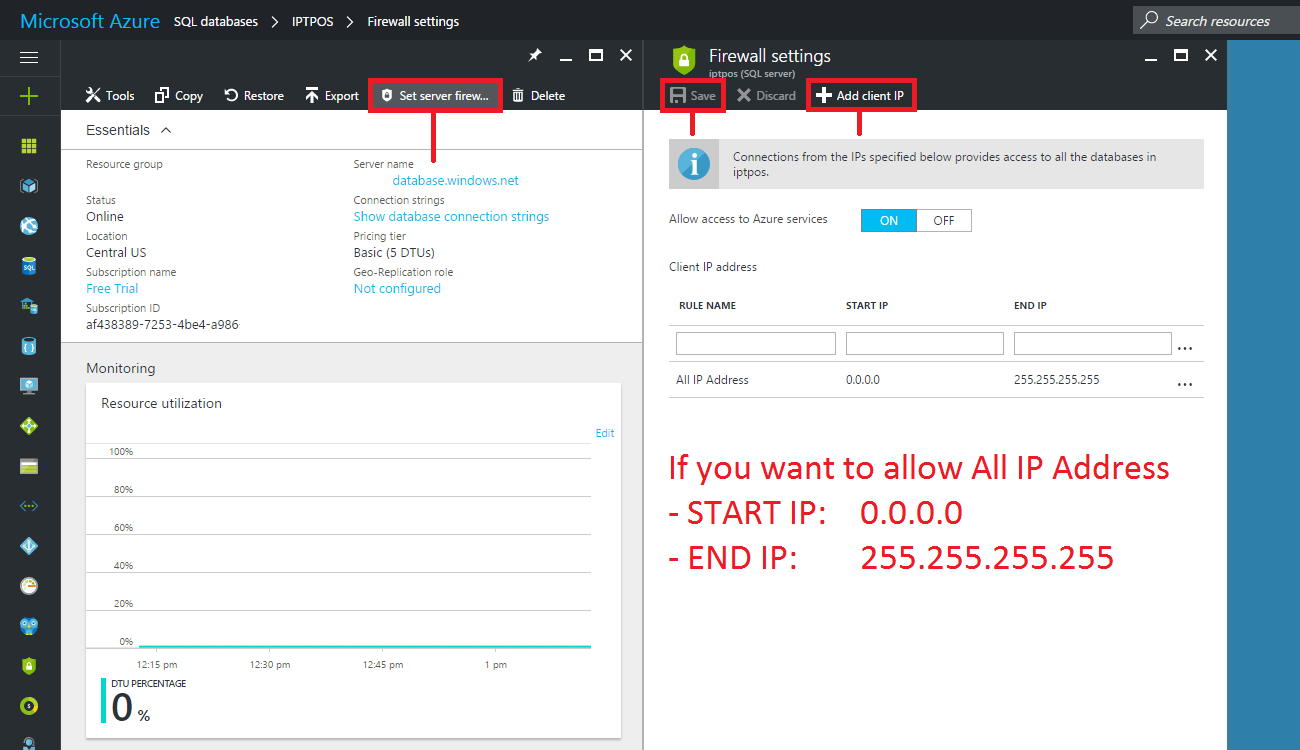Open the green circle billing icon in sidebar
The width and height of the screenshot is (1300, 750).
point(29,706)
